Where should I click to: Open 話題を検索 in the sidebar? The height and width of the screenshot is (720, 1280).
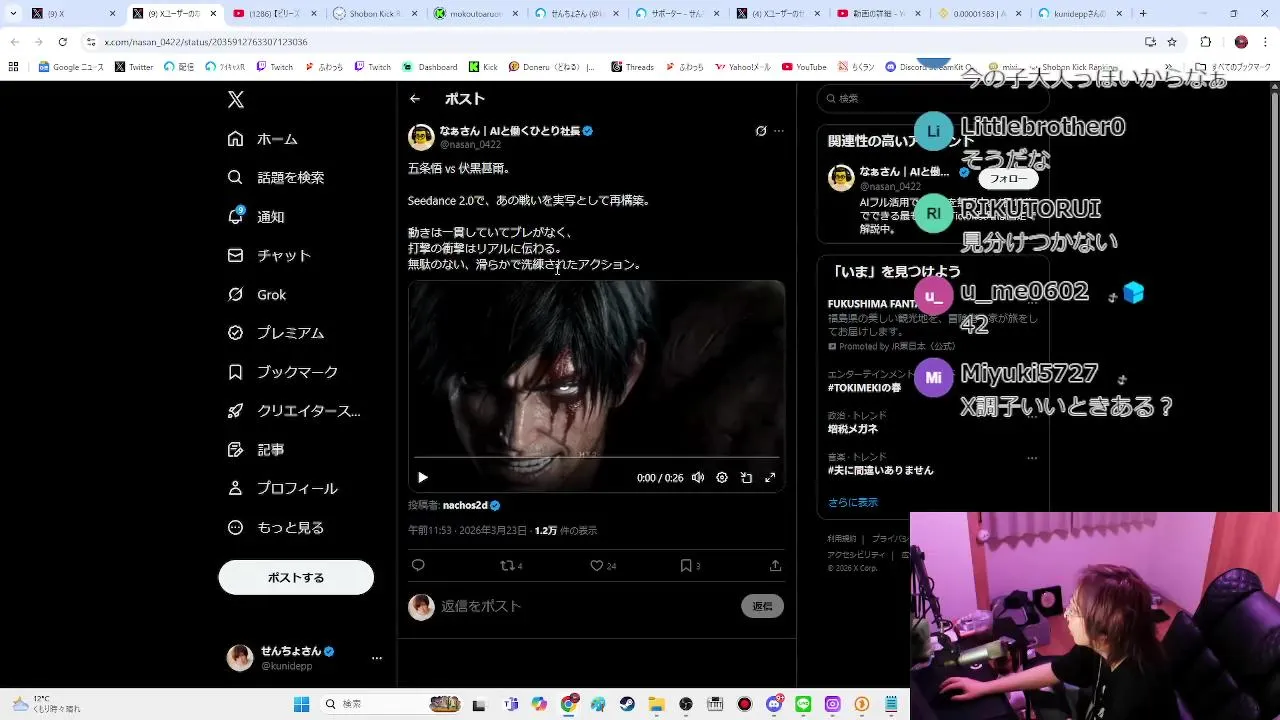pos(276,177)
